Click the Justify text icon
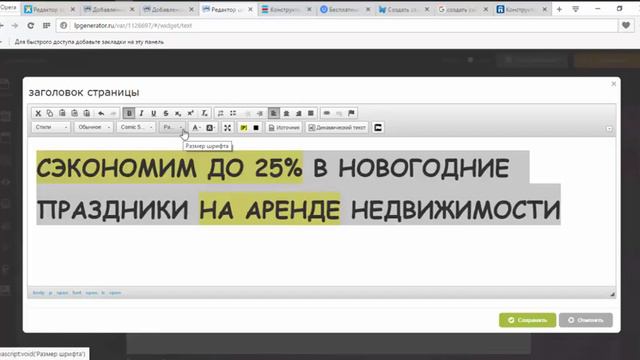Screen dimensions: 640x360 tap(311, 113)
